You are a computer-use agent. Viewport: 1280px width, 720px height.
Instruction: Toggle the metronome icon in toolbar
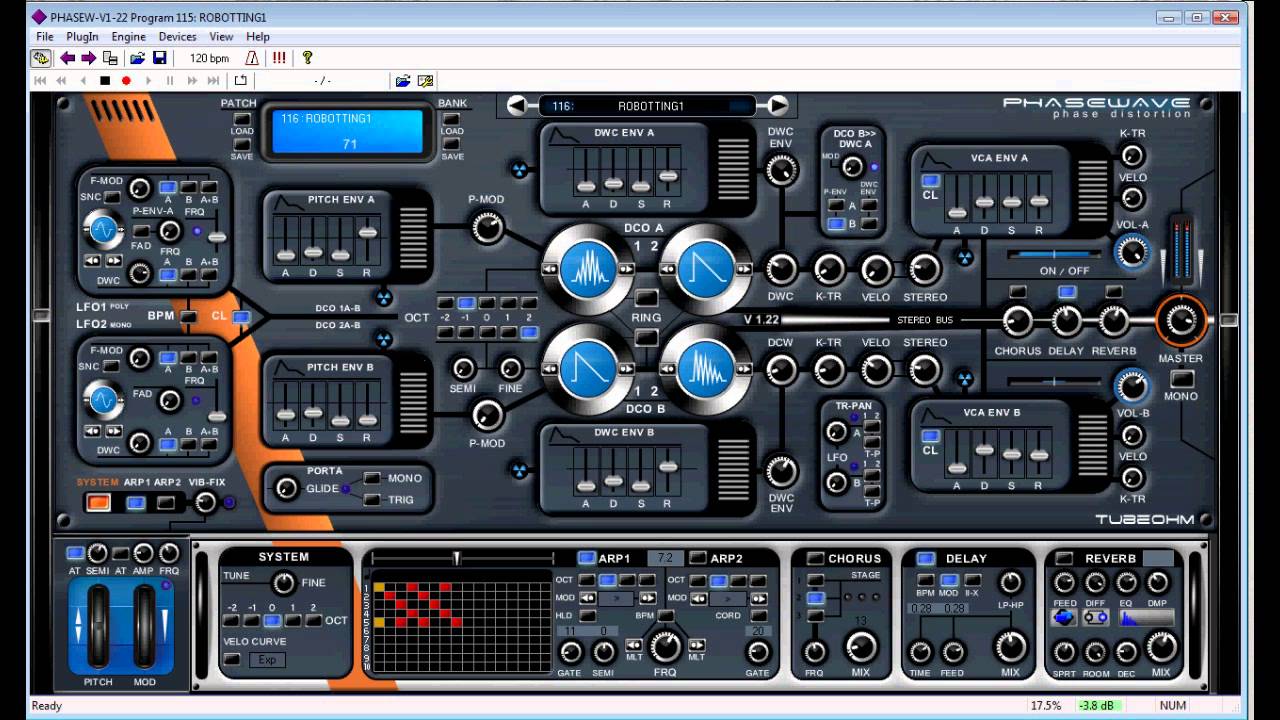[252, 58]
